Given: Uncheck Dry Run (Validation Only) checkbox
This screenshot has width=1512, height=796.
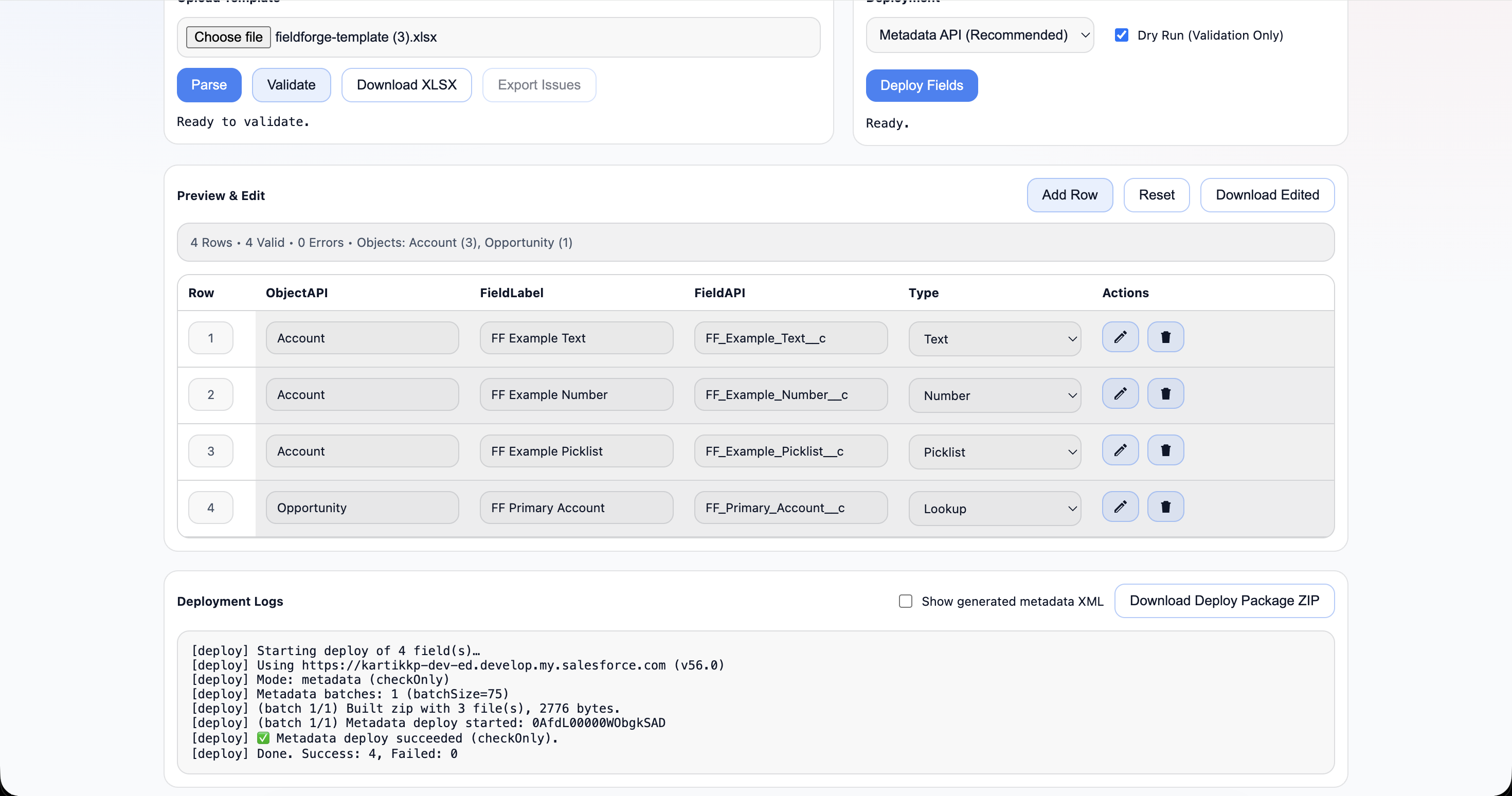Looking at the screenshot, I should coord(1121,35).
